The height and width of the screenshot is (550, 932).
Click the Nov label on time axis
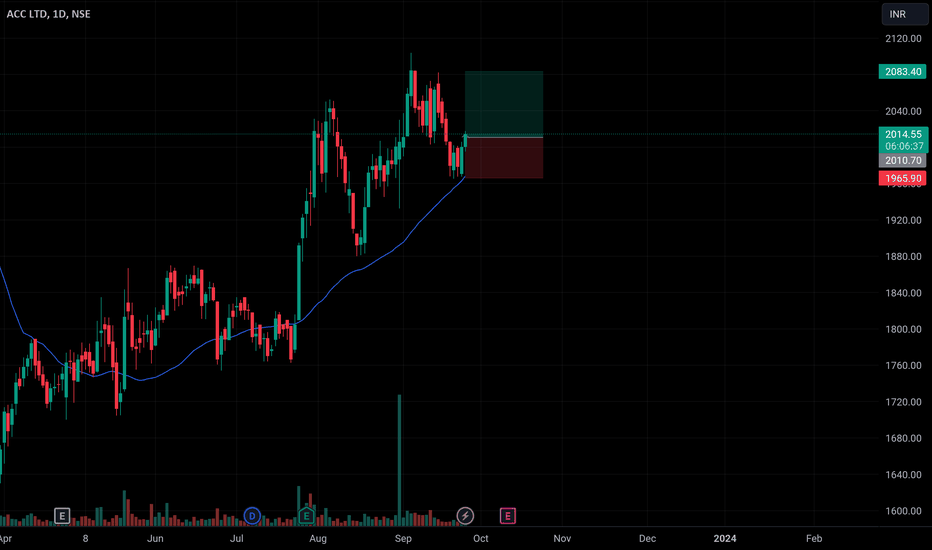pos(562,538)
